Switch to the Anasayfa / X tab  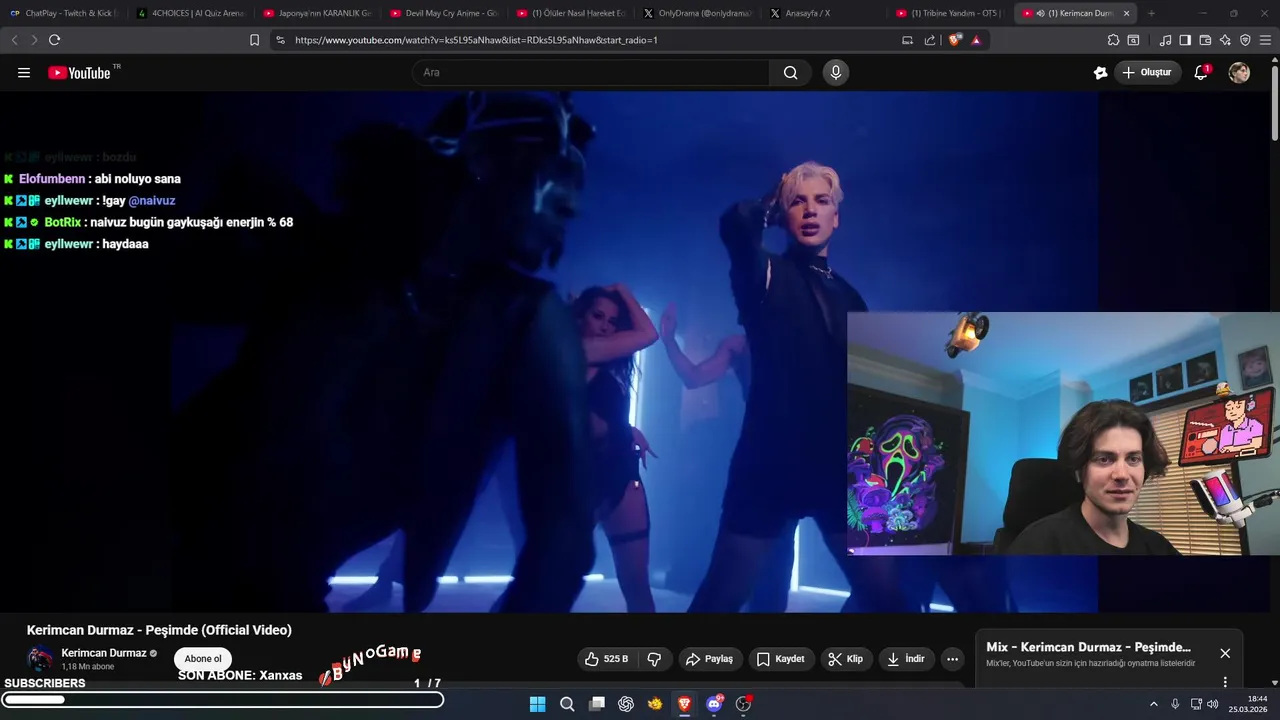pos(824,13)
